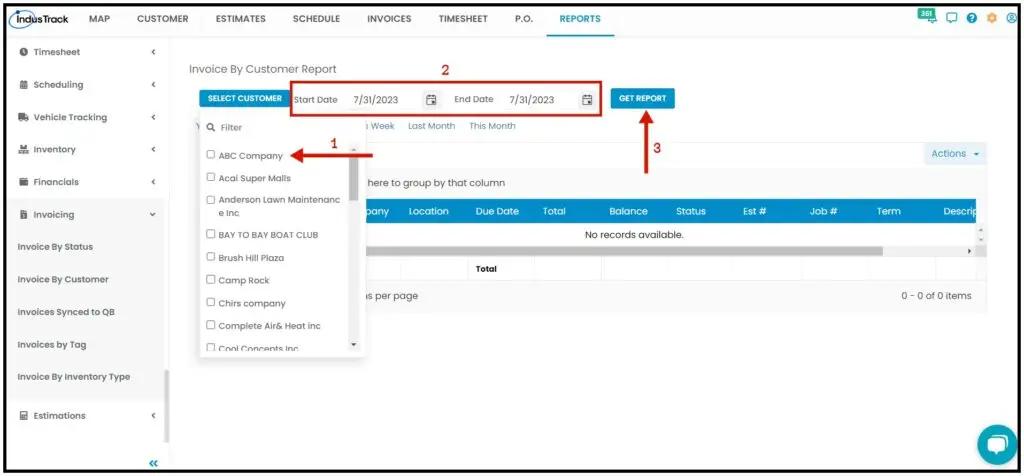Check the Acai Super Malls checkbox

click(211, 177)
